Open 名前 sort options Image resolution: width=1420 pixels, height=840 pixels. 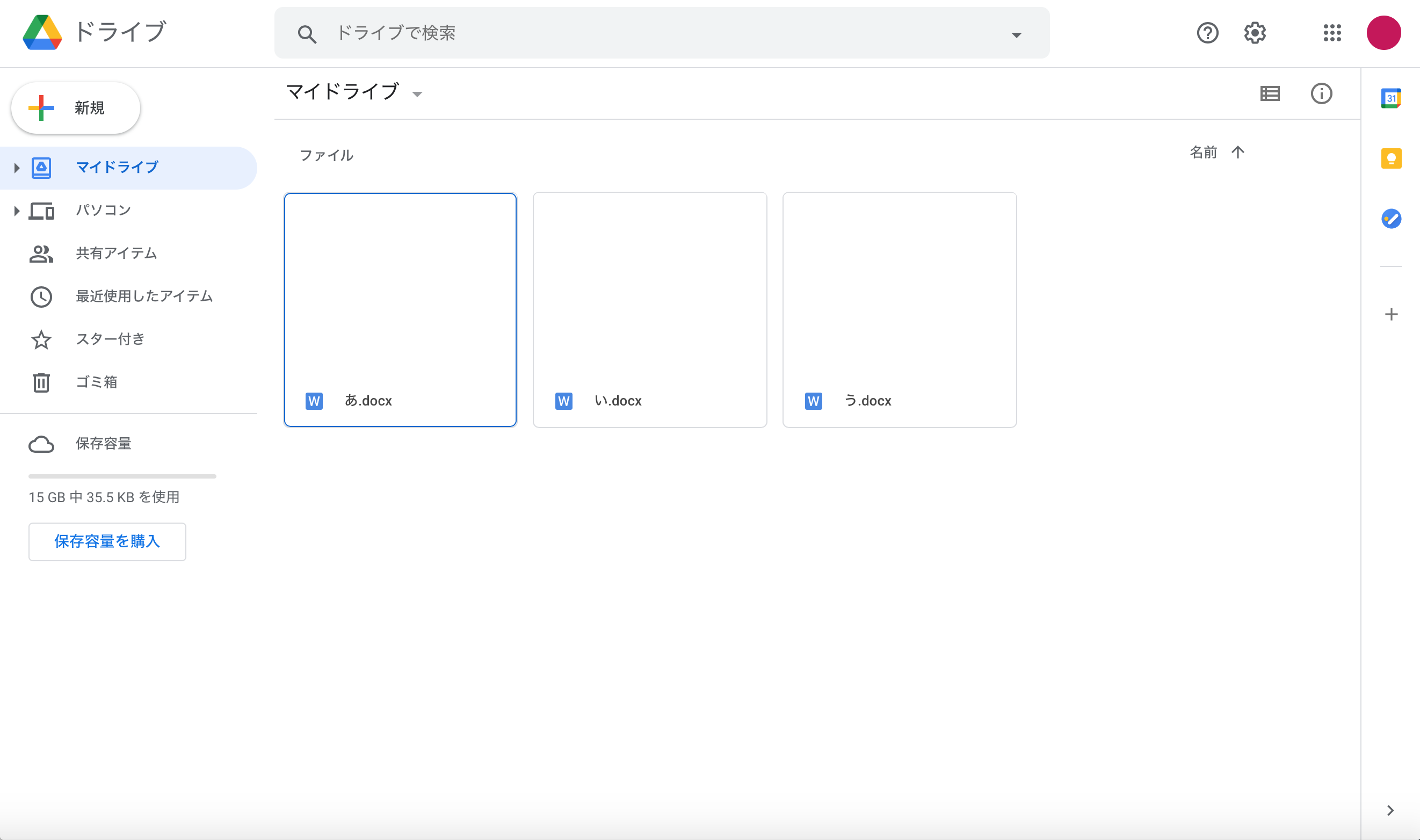[1203, 153]
